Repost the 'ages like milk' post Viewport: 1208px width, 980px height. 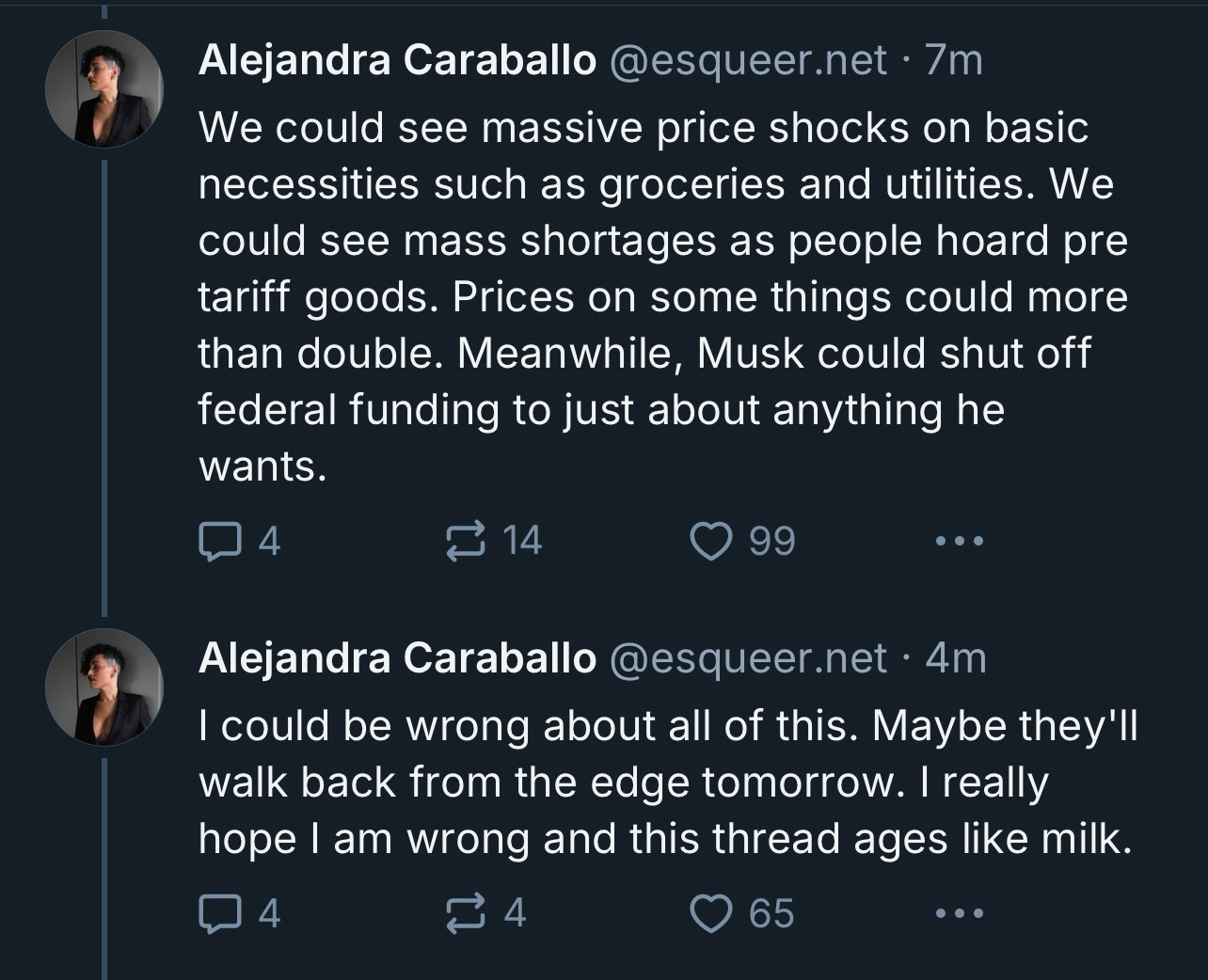click(485, 913)
